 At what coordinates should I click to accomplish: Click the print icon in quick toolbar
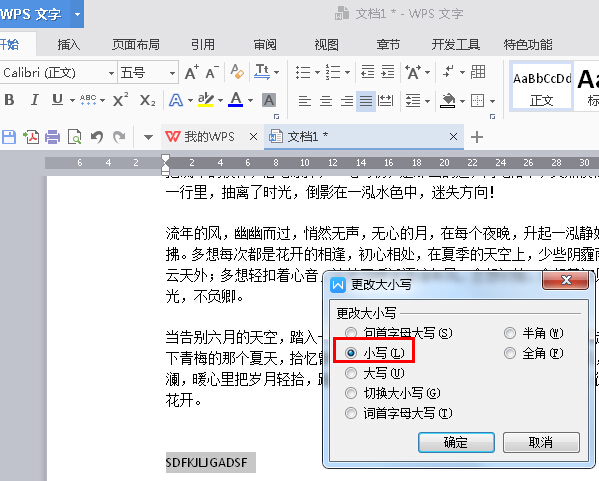pyautogui.click(x=52, y=137)
